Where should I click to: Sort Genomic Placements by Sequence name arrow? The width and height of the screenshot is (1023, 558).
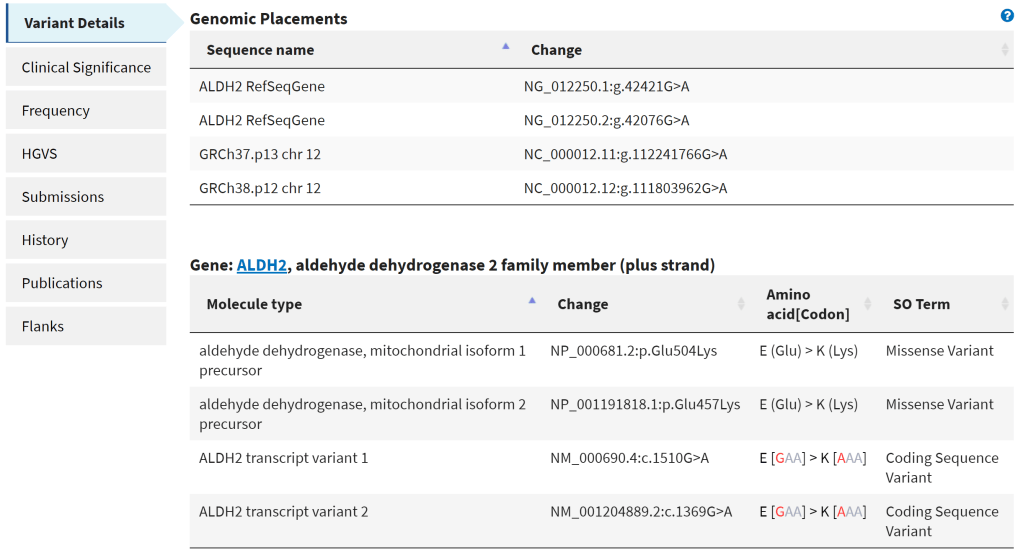(505, 47)
